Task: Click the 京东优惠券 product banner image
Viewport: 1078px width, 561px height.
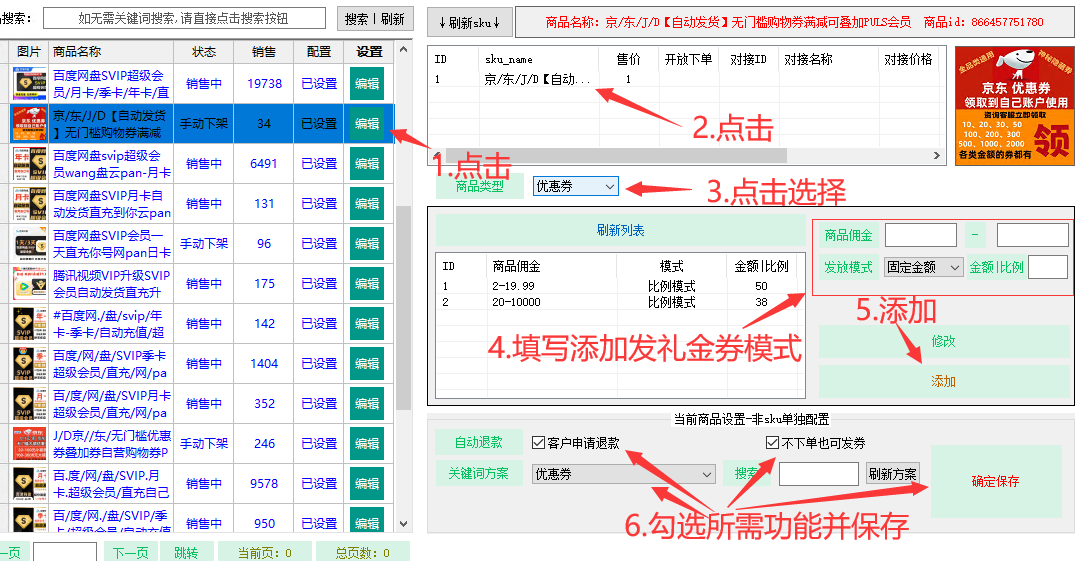Action: click(x=1014, y=106)
